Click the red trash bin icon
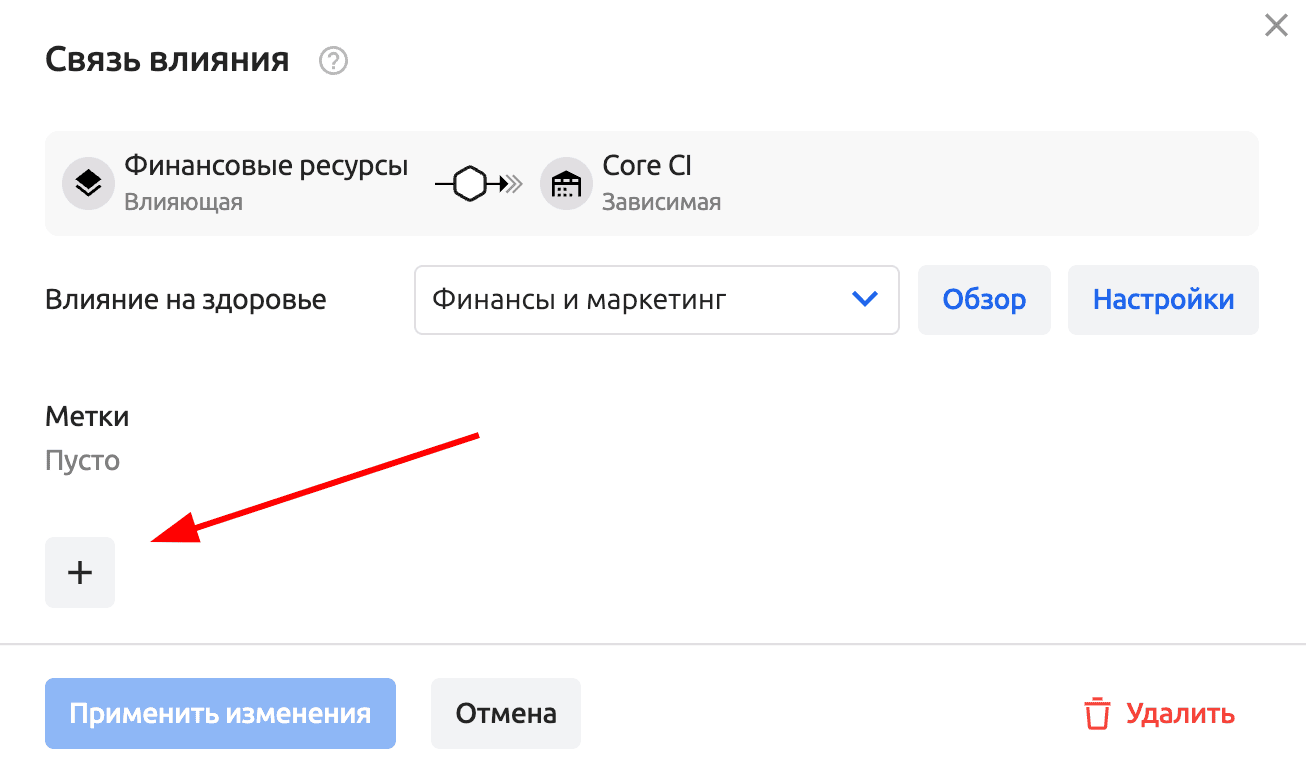This screenshot has width=1306, height=776. point(1097,714)
